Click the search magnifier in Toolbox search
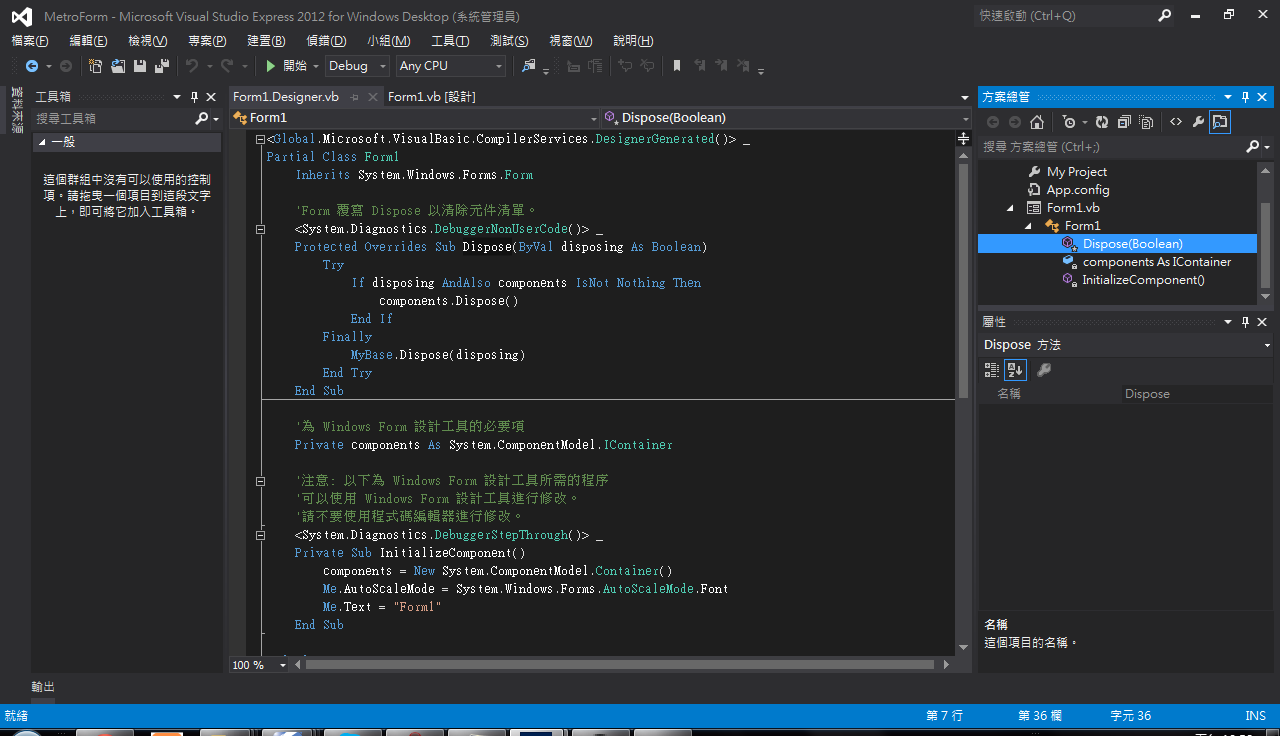The width and height of the screenshot is (1280, 736). click(202, 119)
